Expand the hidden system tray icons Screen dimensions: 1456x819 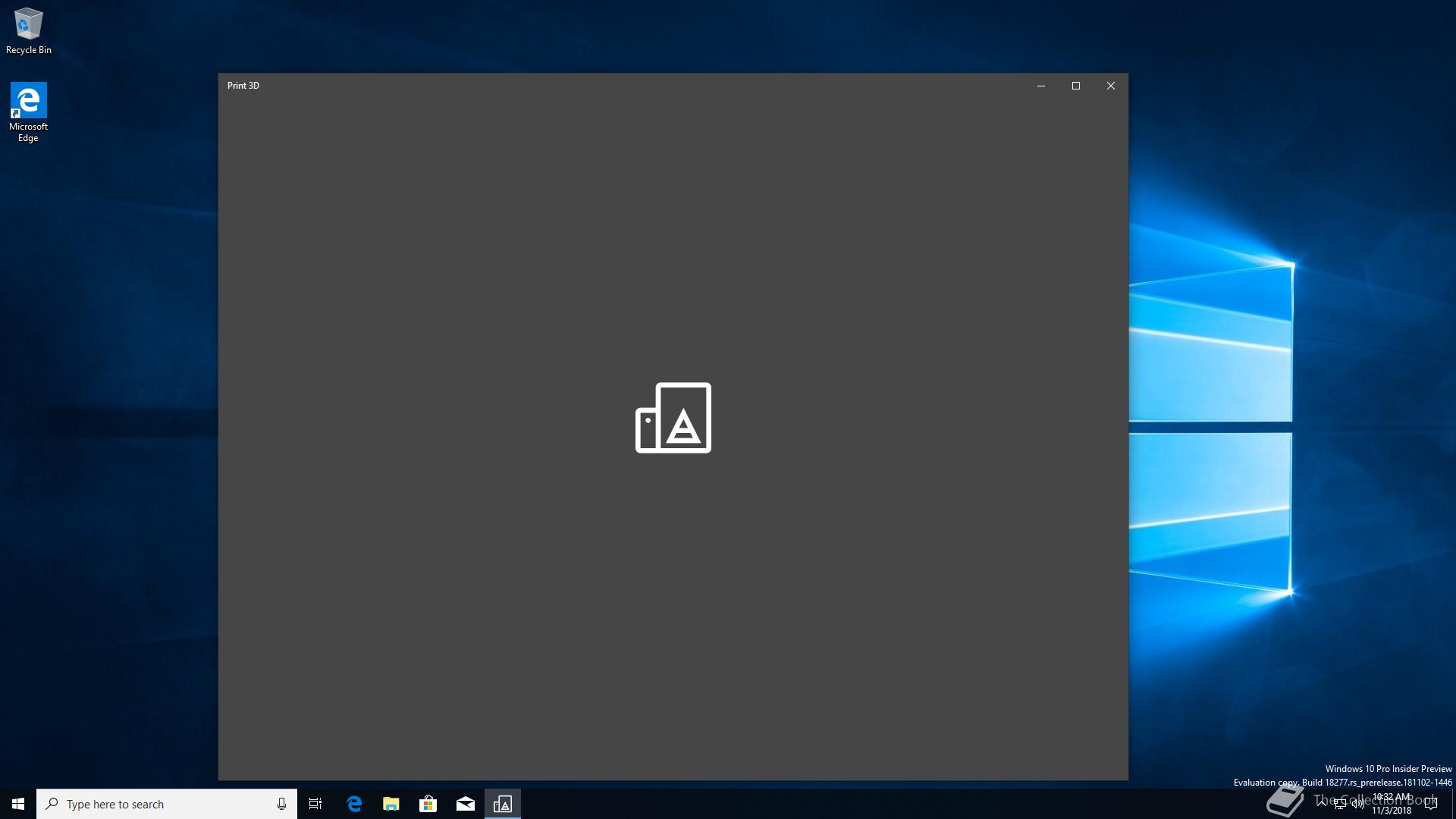[x=1322, y=803]
